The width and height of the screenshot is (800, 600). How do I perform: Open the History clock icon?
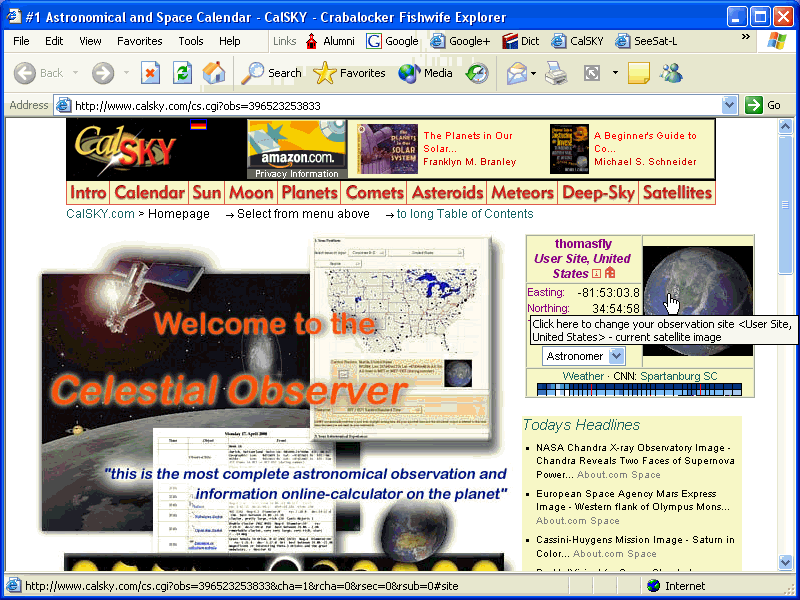point(478,73)
